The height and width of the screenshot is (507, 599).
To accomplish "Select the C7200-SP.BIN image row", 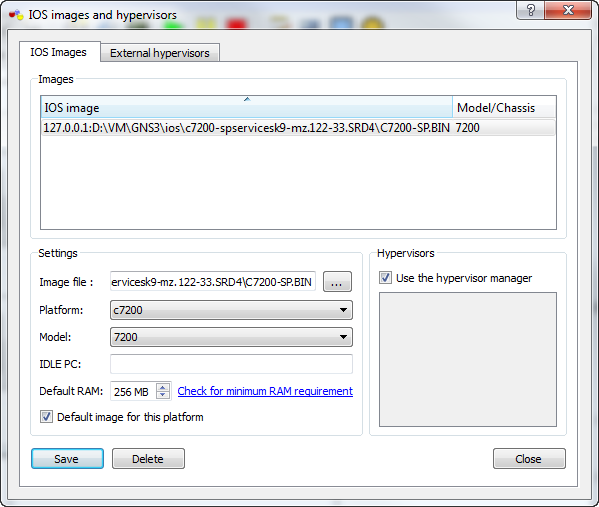I will pos(298,128).
